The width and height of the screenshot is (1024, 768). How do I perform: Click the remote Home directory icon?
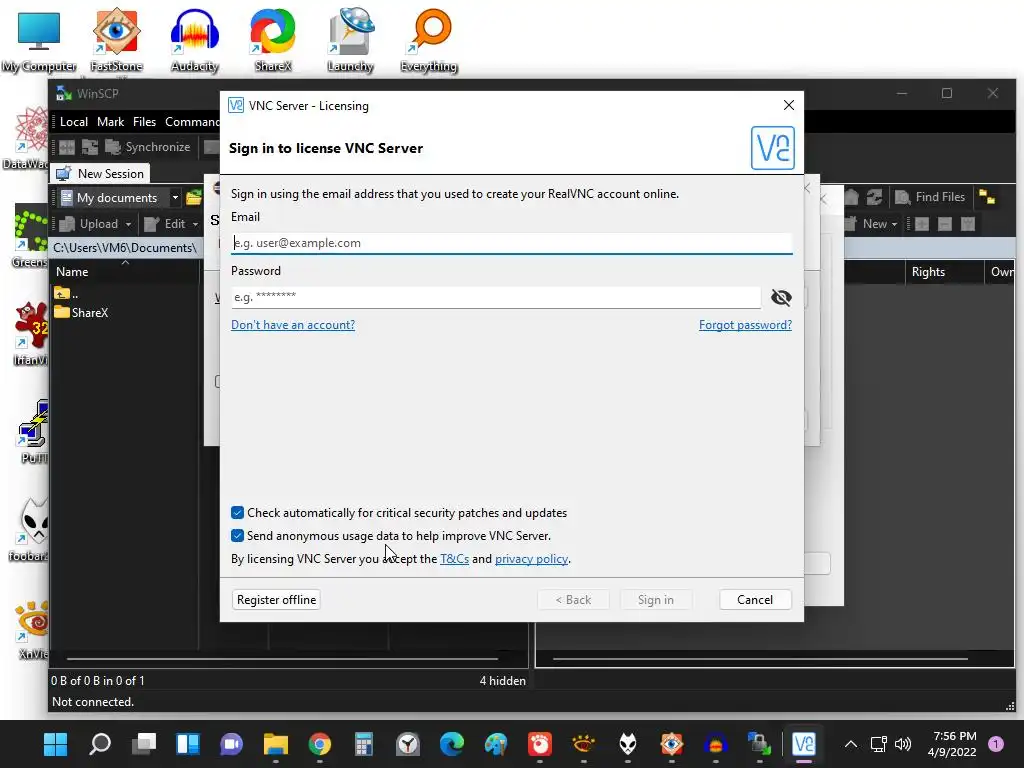point(851,197)
